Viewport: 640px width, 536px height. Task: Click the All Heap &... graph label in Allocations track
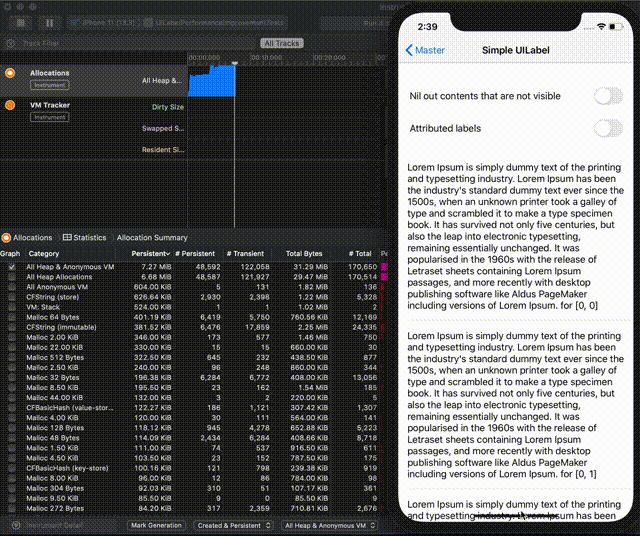pos(162,81)
